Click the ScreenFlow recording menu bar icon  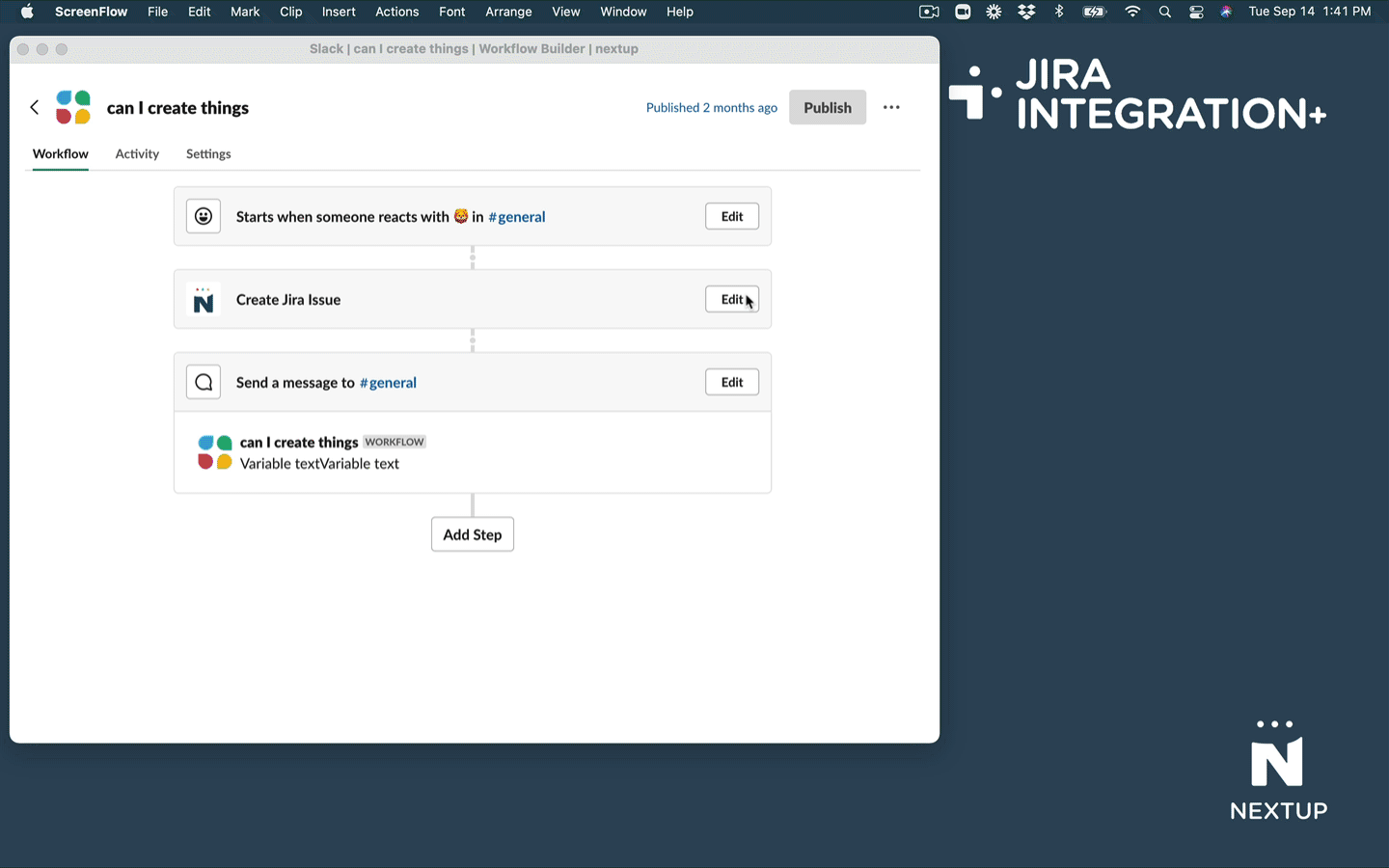pos(929,12)
